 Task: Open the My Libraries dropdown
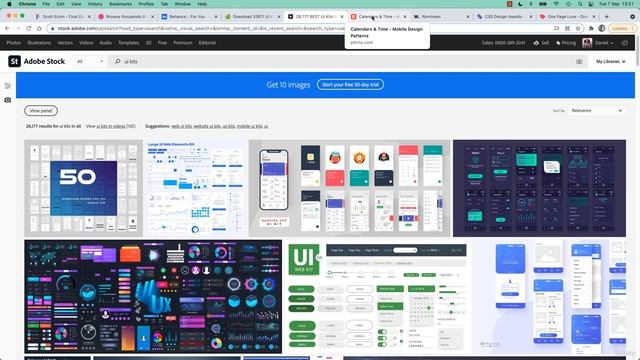click(610, 62)
